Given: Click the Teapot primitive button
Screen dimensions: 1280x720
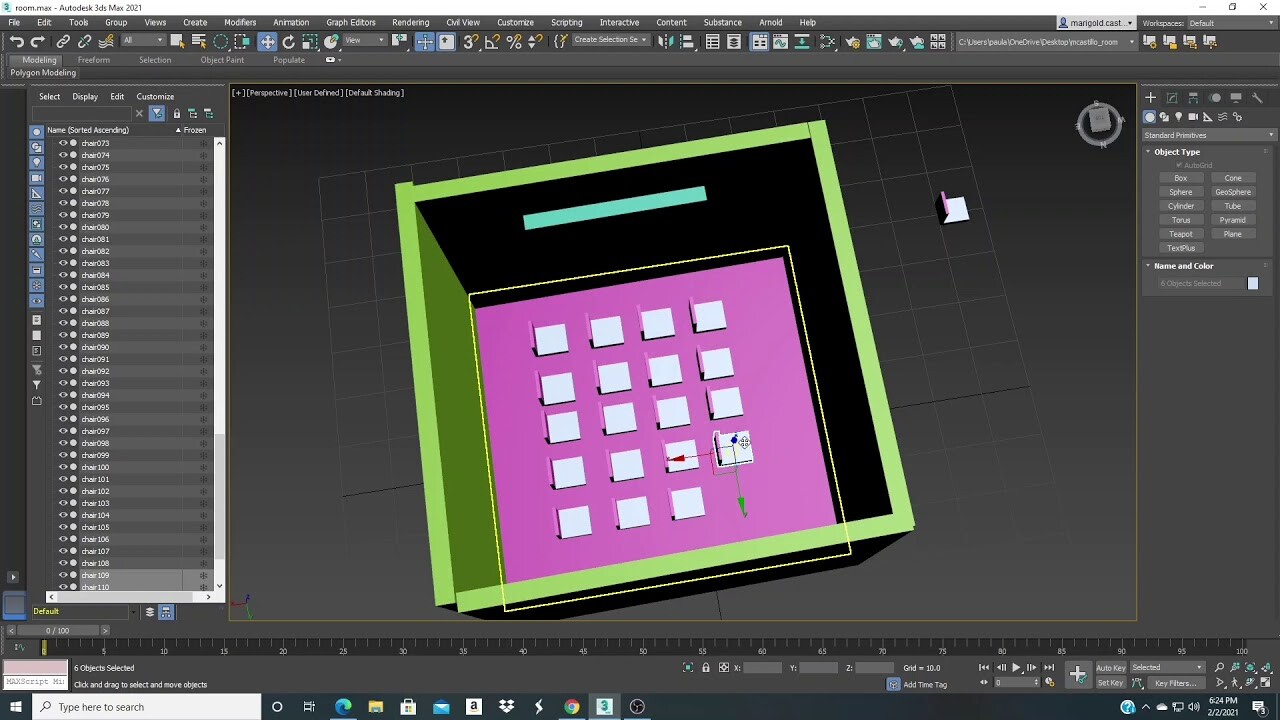Looking at the screenshot, I should 1180,233.
